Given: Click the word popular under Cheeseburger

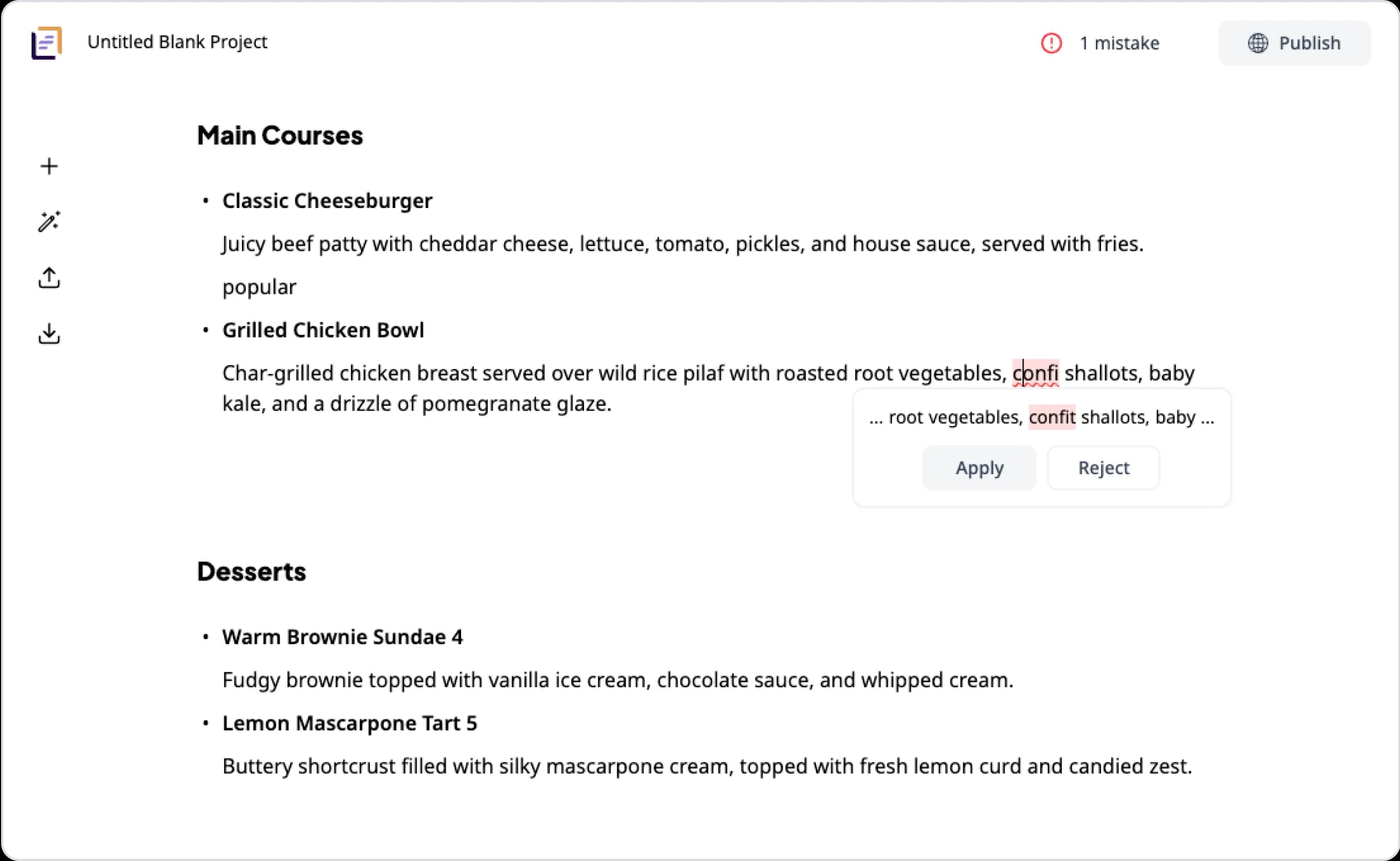Looking at the screenshot, I should click(259, 287).
